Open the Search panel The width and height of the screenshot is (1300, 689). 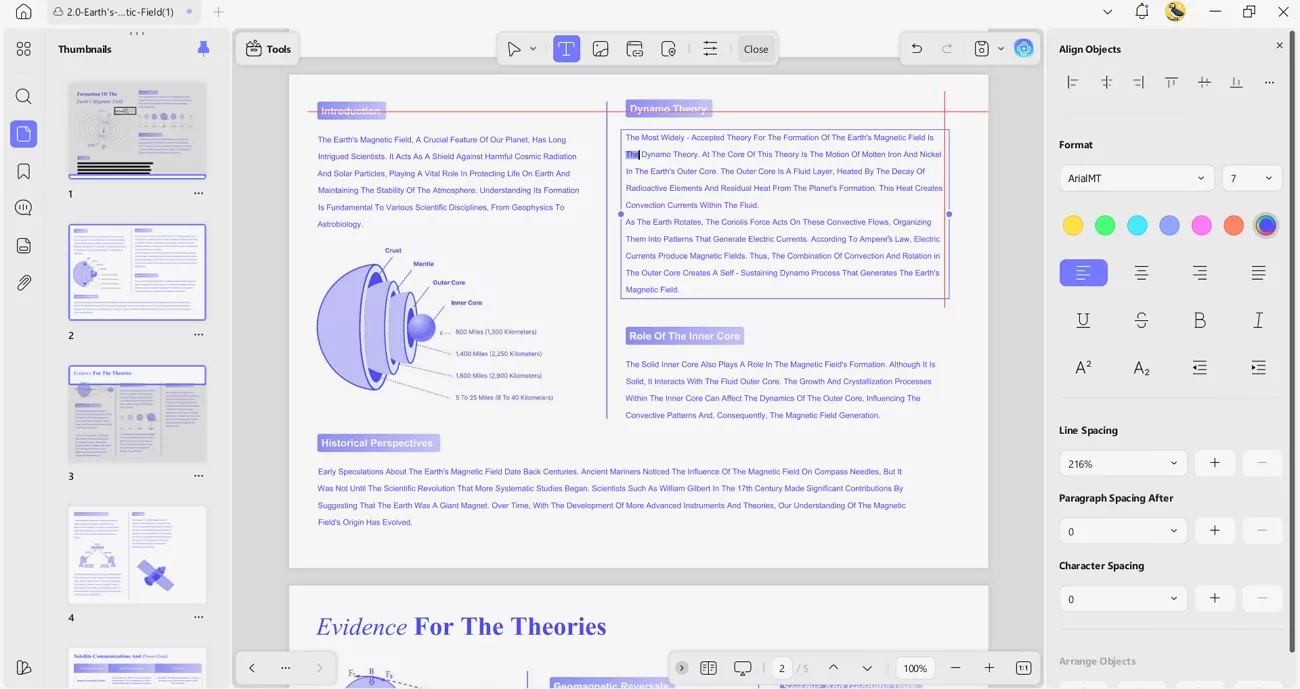(23, 96)
